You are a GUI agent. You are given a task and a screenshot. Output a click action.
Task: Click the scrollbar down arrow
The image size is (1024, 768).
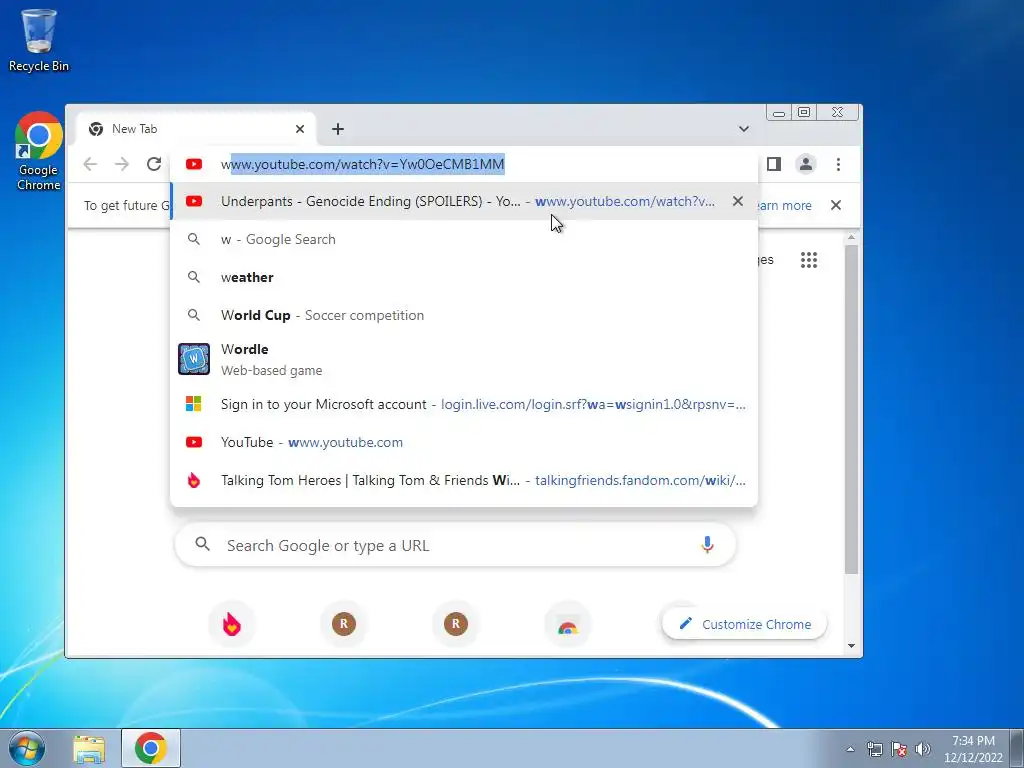pos(851,646)
